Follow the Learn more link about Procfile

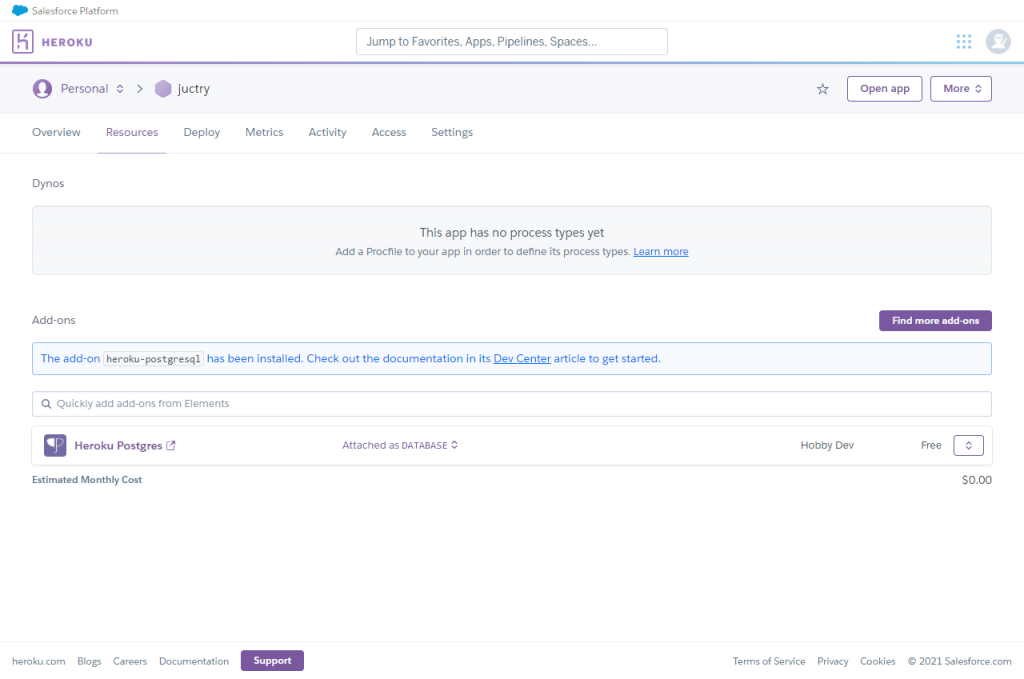click(660, 252)
